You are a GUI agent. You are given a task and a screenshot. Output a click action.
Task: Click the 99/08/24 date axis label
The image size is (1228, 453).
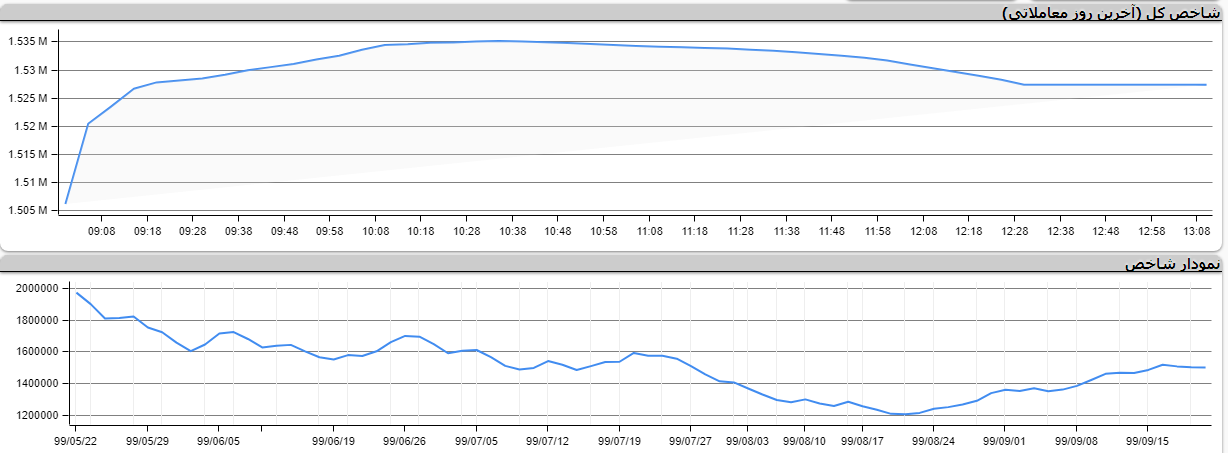pyautogui.click(x=934, y=439)
